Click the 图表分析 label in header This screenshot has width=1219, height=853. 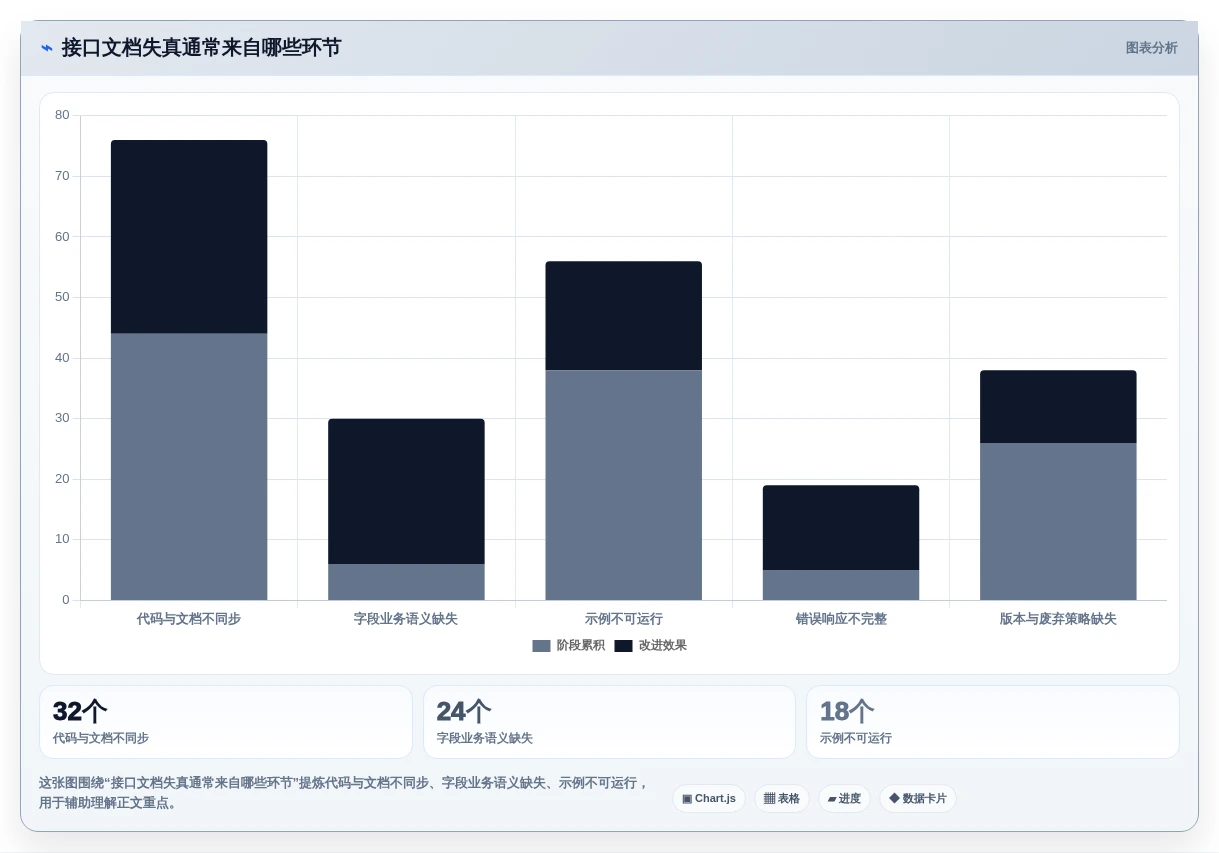pyautogui.click(x=1151, y=48)
